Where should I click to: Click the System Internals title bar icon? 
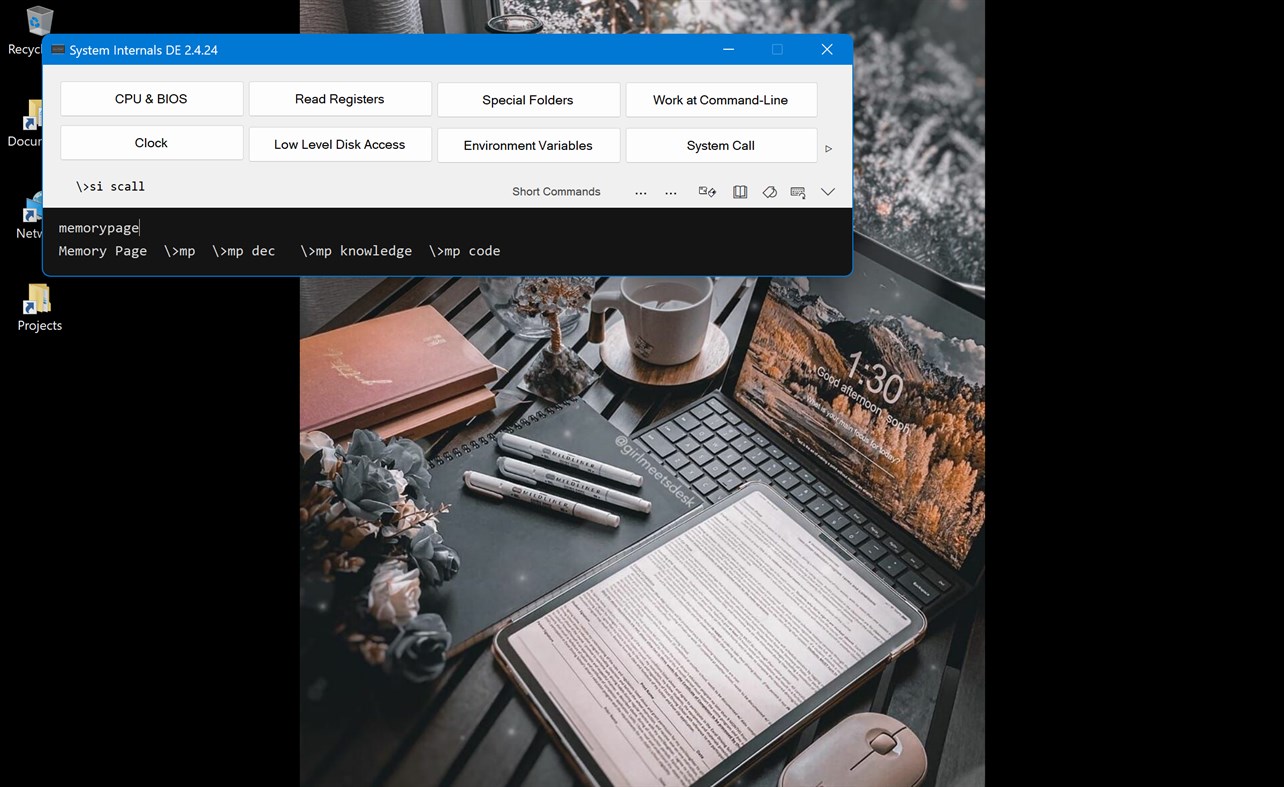(58, 50)
